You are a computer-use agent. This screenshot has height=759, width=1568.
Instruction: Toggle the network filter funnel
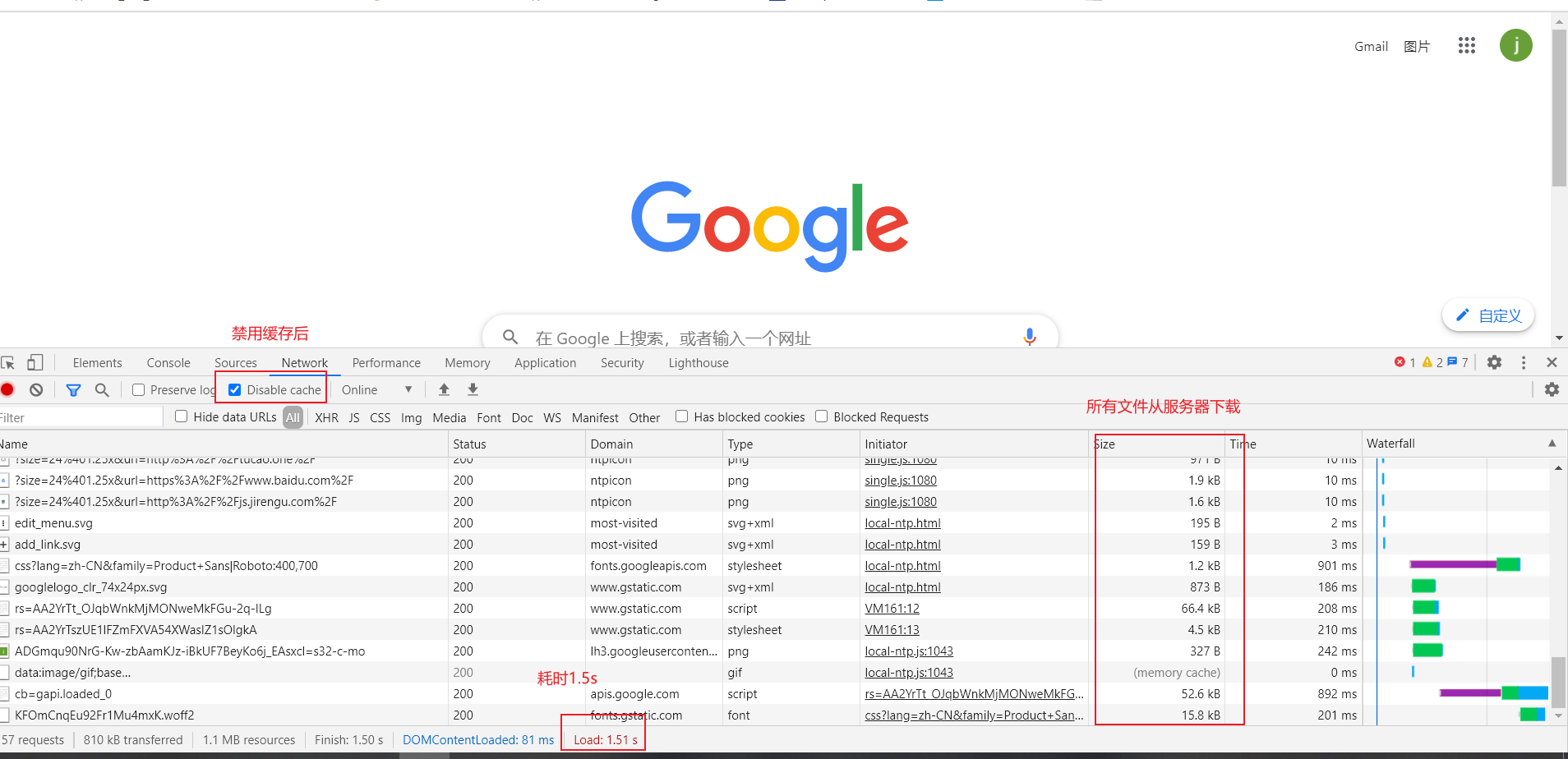(73, 390)
